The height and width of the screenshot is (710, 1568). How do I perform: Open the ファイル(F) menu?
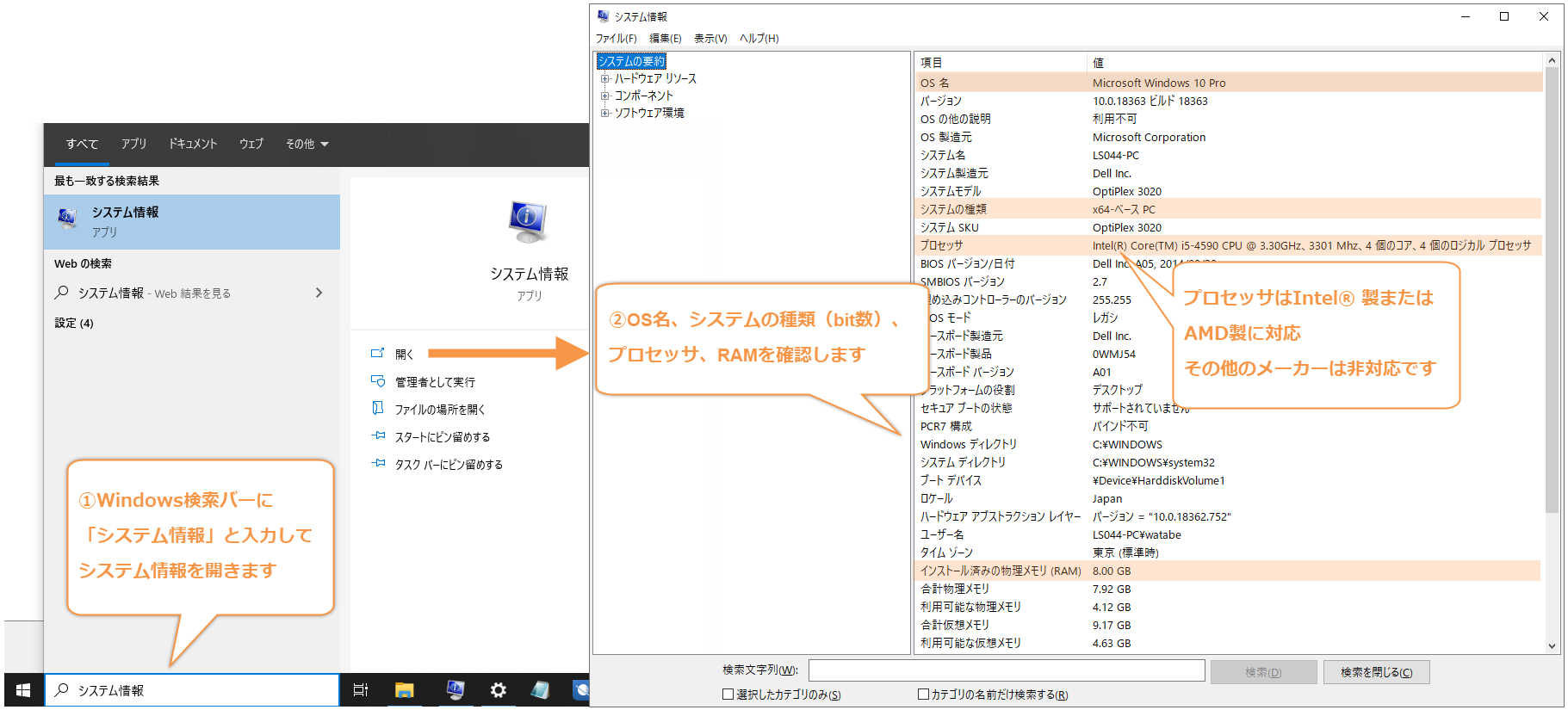[x=616, y=39]
